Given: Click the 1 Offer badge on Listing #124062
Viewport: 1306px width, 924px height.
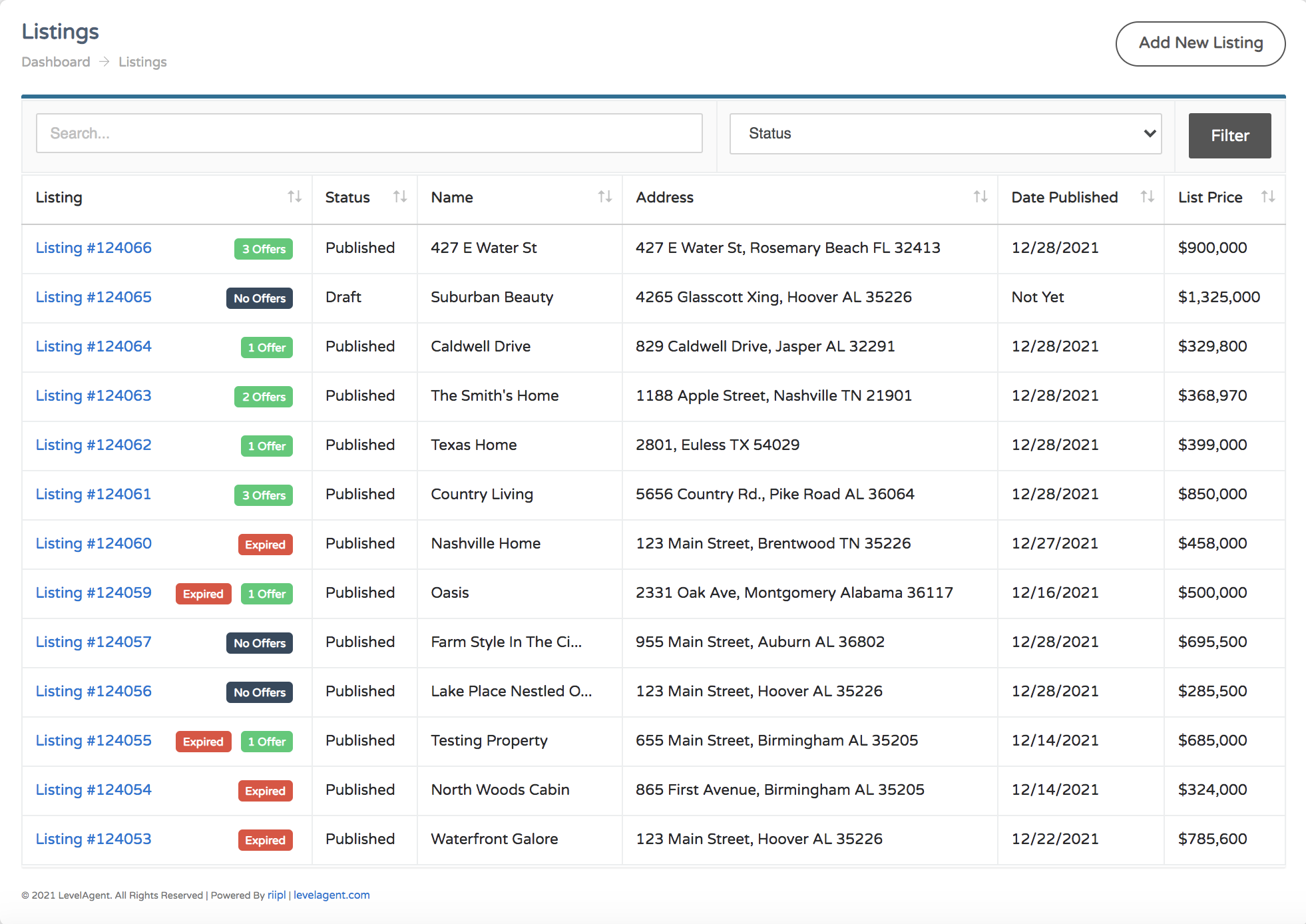Looking at the screenshot, I should pos(267,446).
